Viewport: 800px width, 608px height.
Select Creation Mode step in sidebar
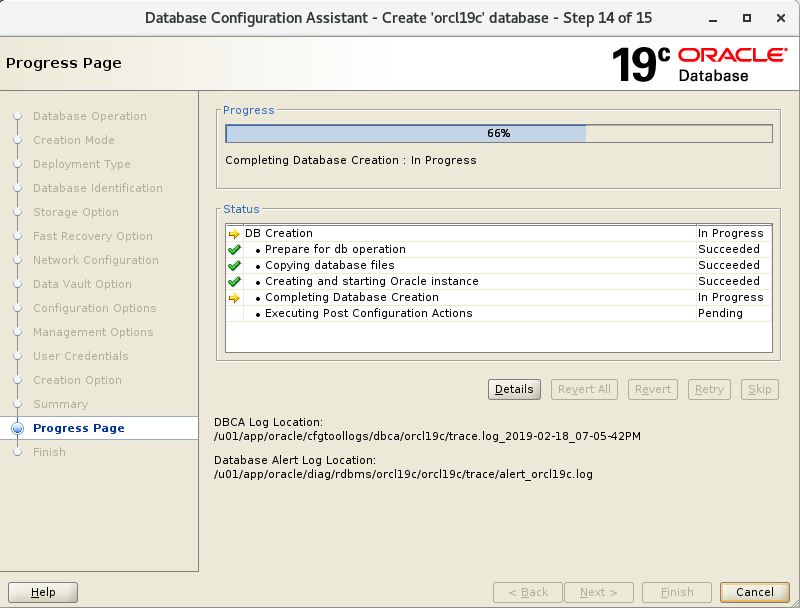point(74,140)
